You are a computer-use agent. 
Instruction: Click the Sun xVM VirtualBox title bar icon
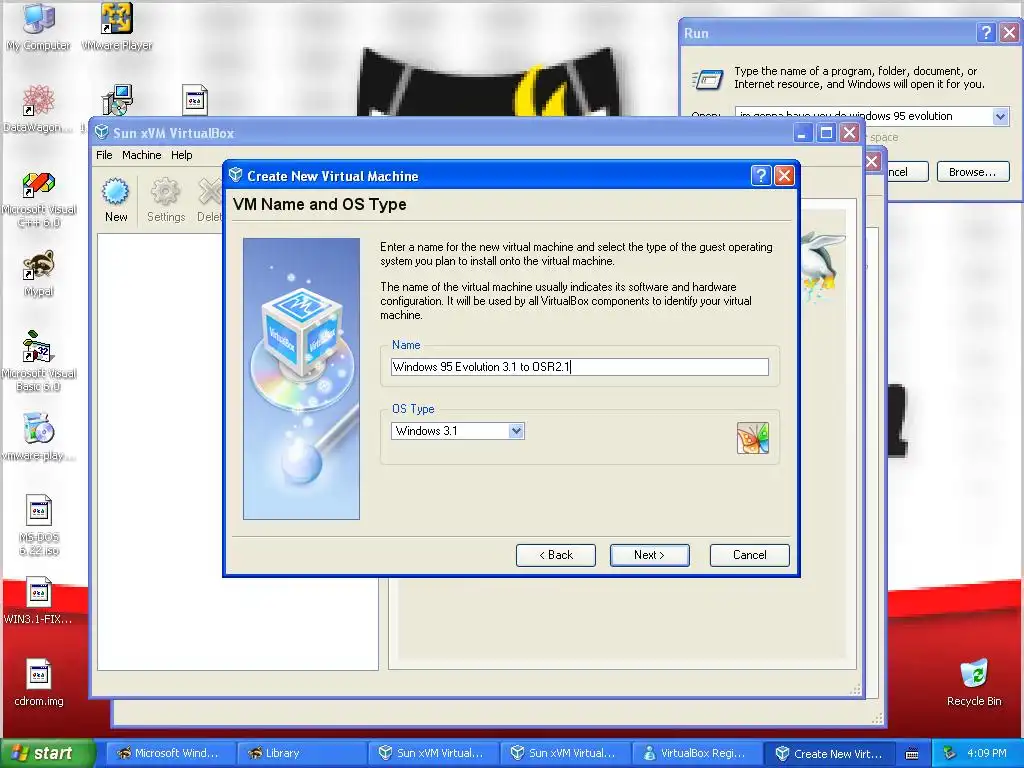tap(101, 133)
